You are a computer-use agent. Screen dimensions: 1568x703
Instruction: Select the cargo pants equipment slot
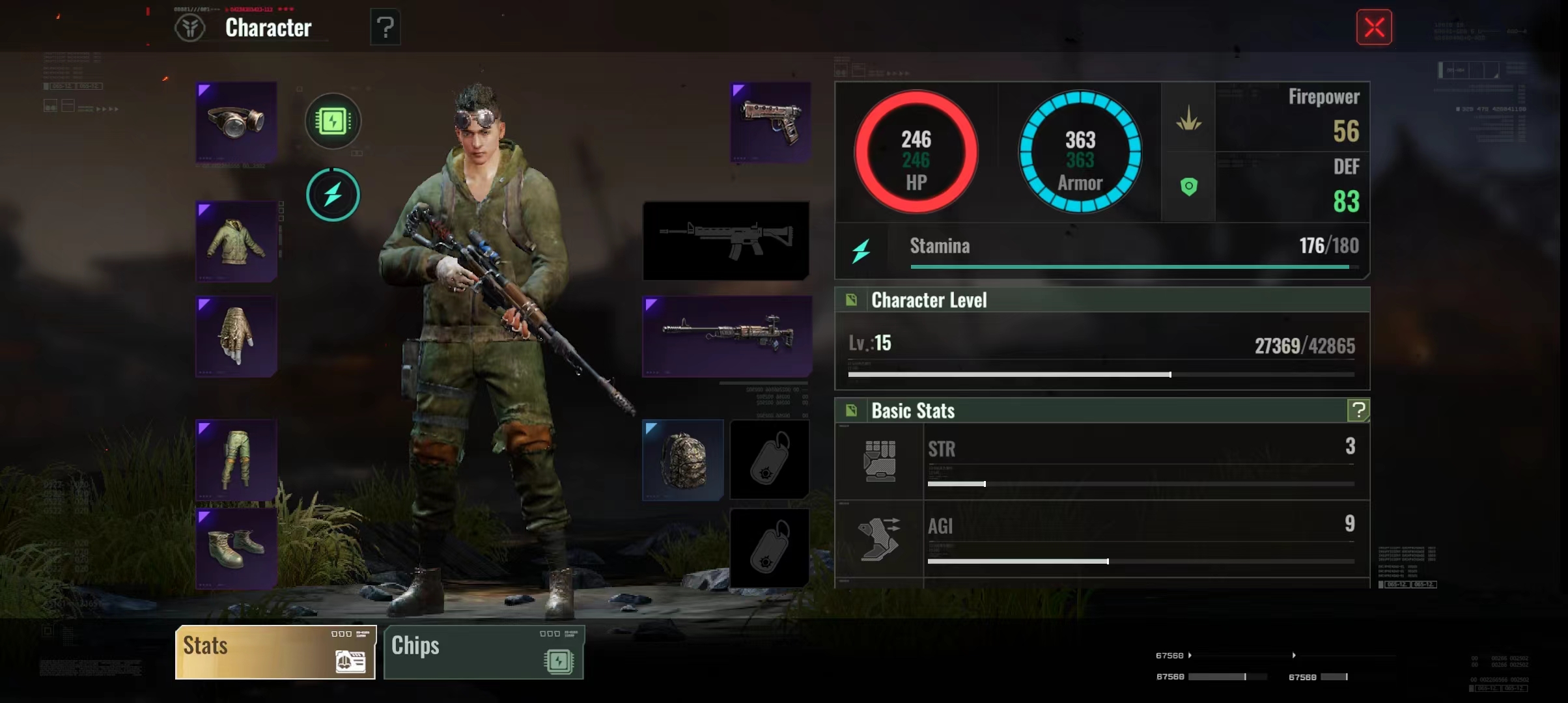click(236, 460)
